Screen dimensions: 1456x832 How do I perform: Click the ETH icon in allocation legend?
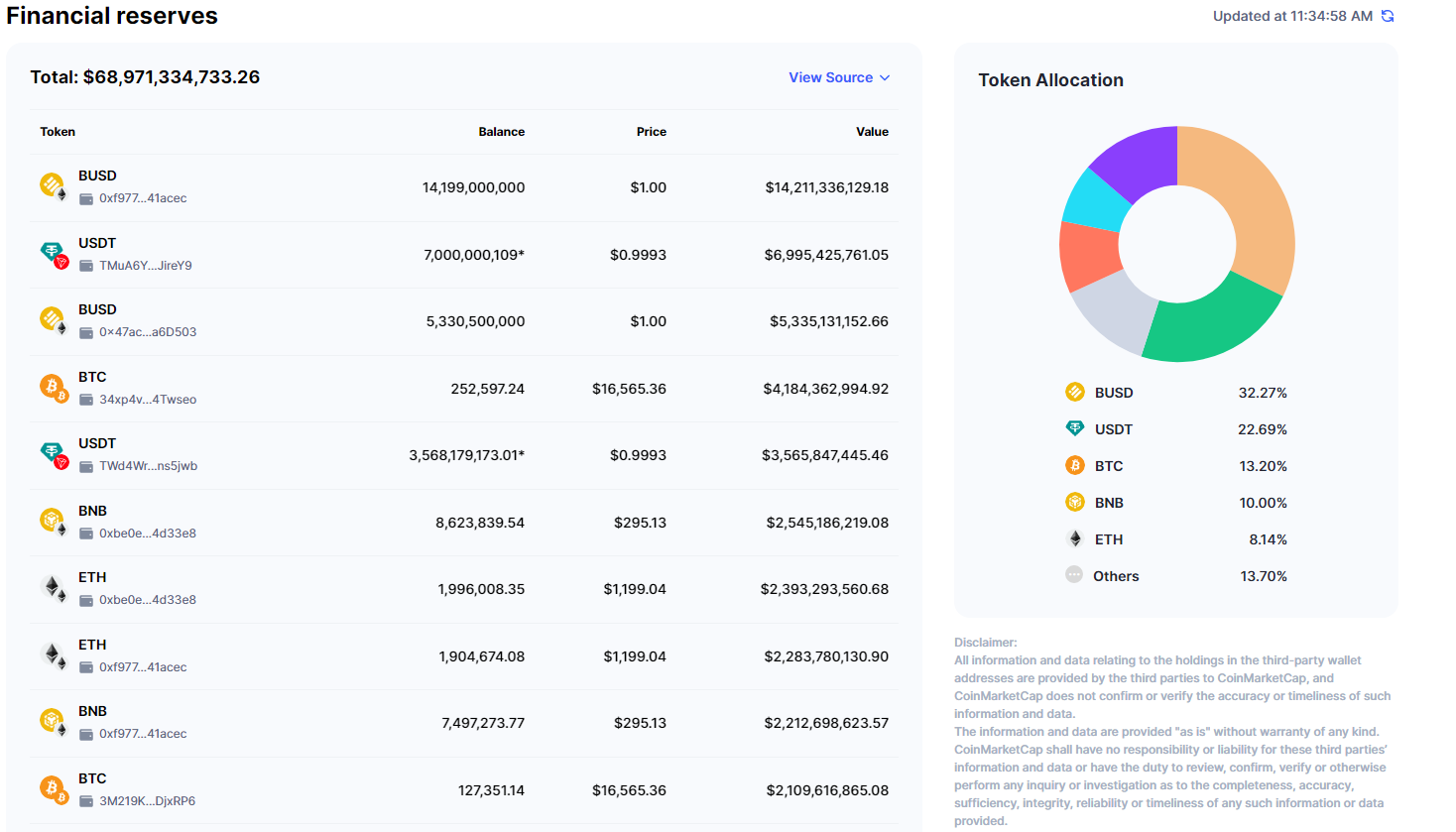pos(1075,538)
